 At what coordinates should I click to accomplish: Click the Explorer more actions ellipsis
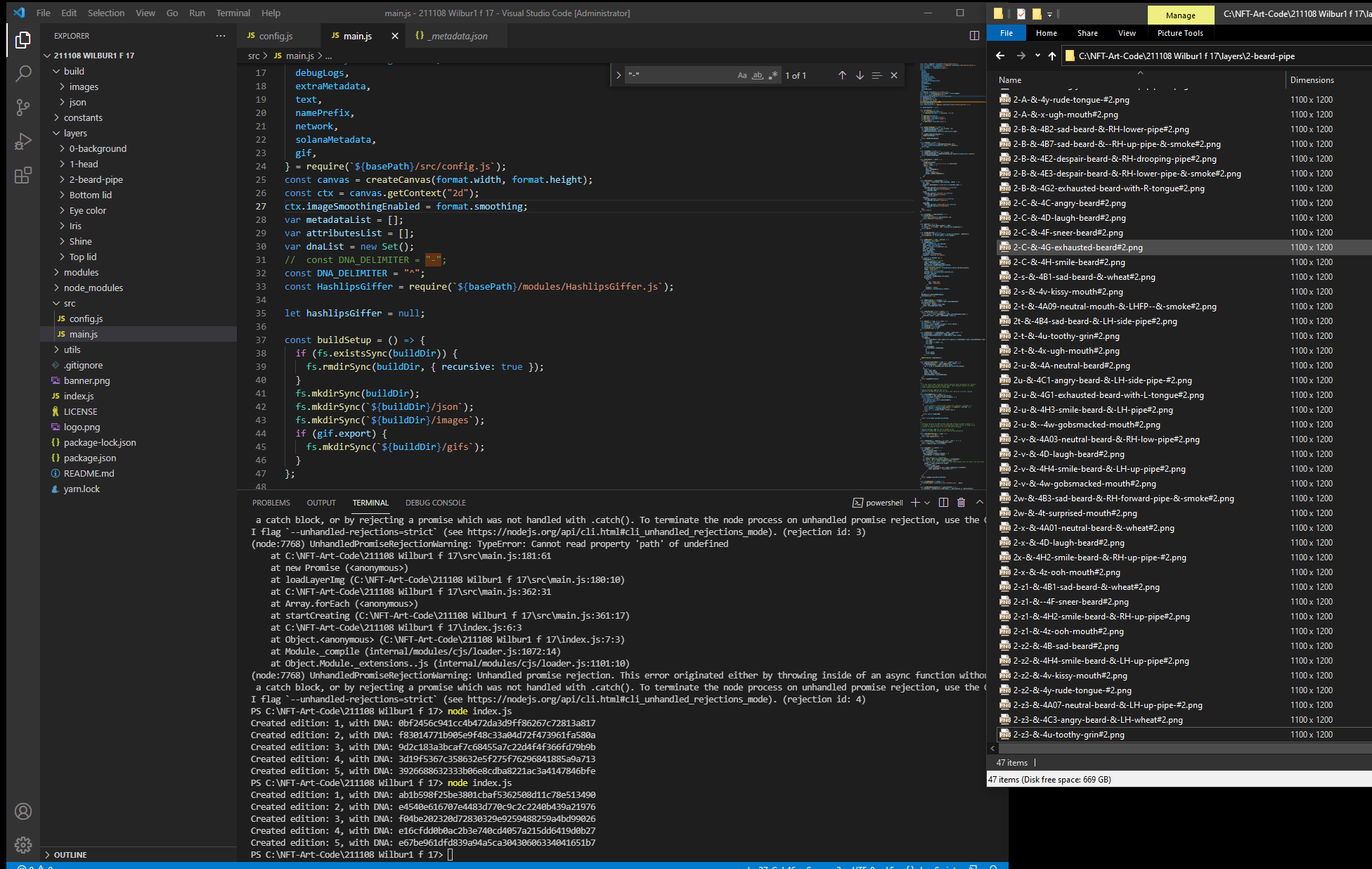pyautogui.click(x=221, y=36)
